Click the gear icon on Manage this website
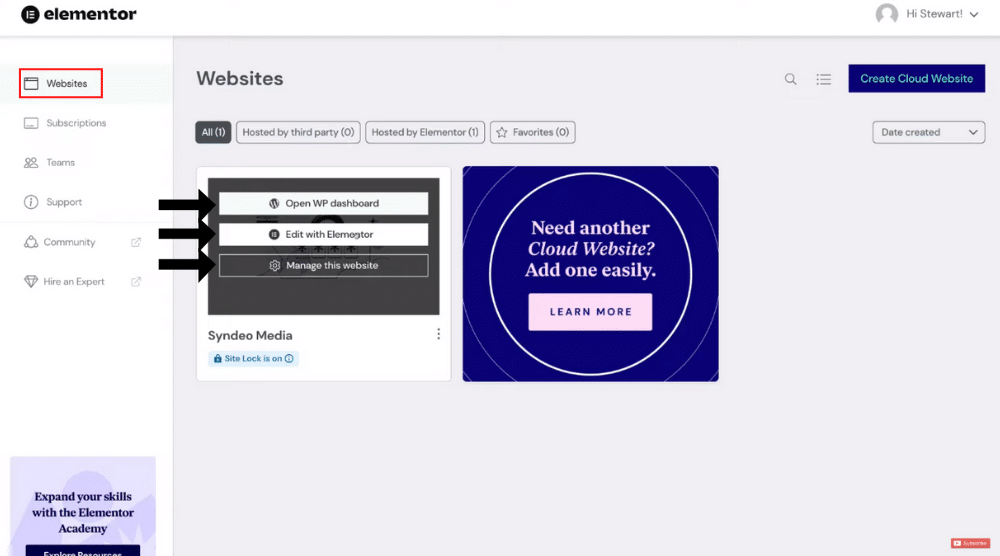 tap(274, 265)
